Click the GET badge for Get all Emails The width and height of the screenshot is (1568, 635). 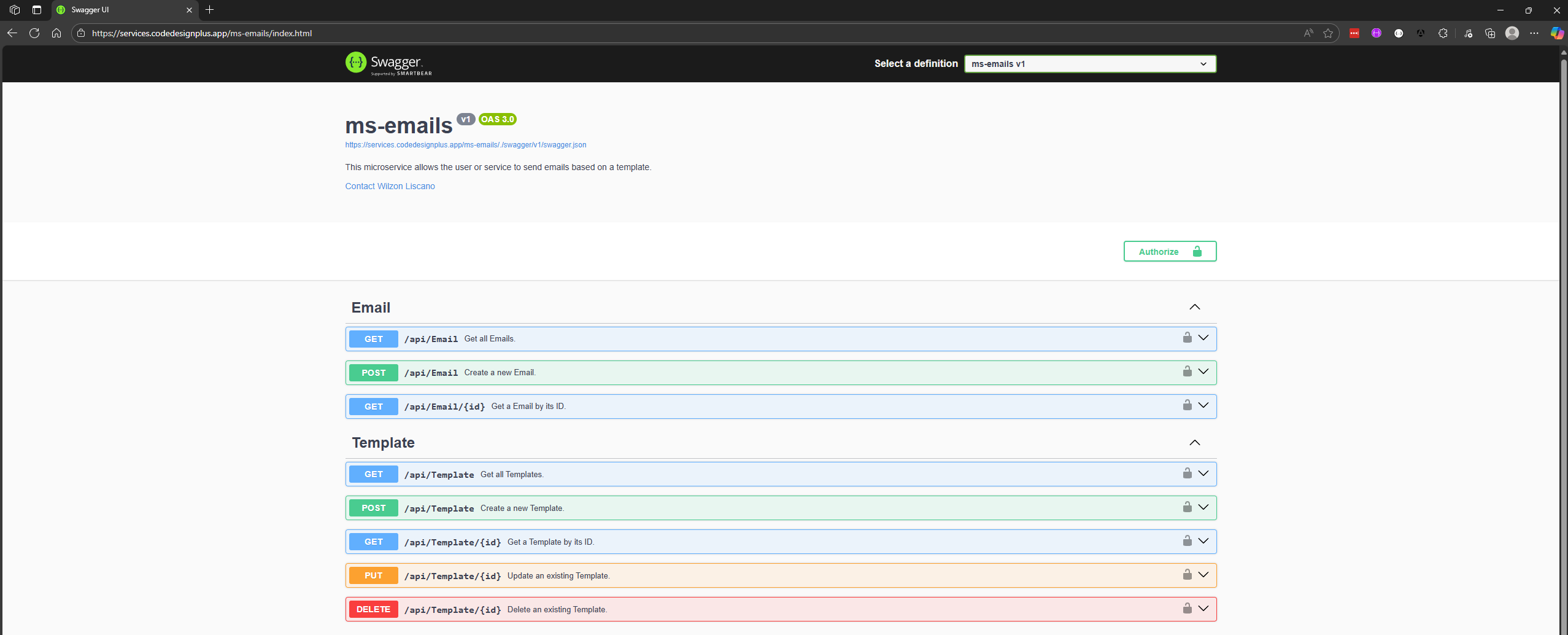pos(373,339)
